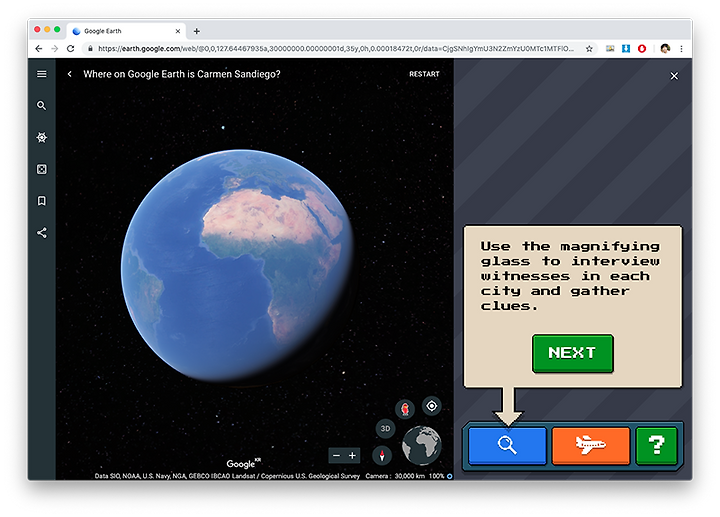
Task: Click the blue download extension icon
Action: 626,49
